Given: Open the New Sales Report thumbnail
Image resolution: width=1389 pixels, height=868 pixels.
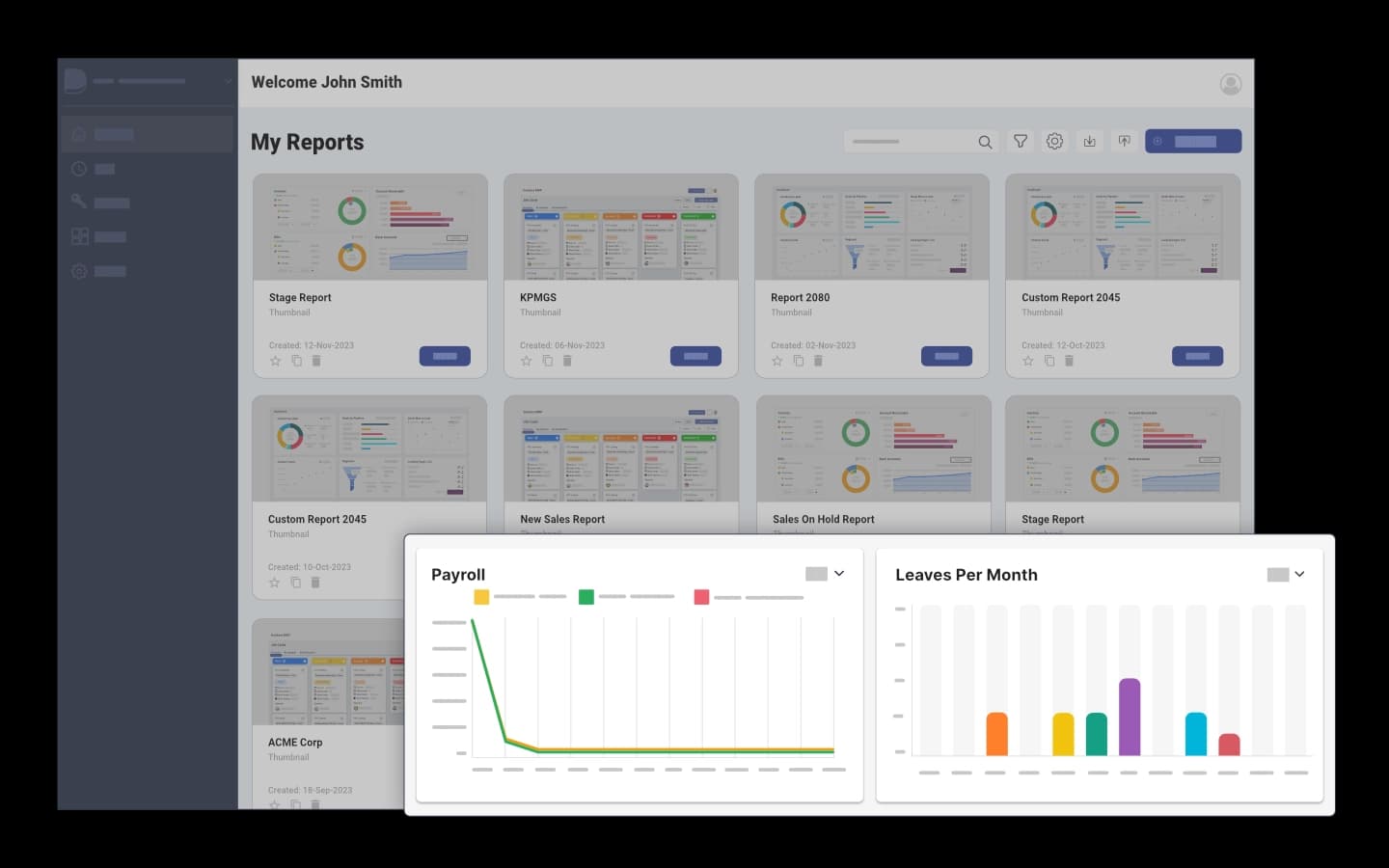Looking at the screenshot, I should click(621, 448).
